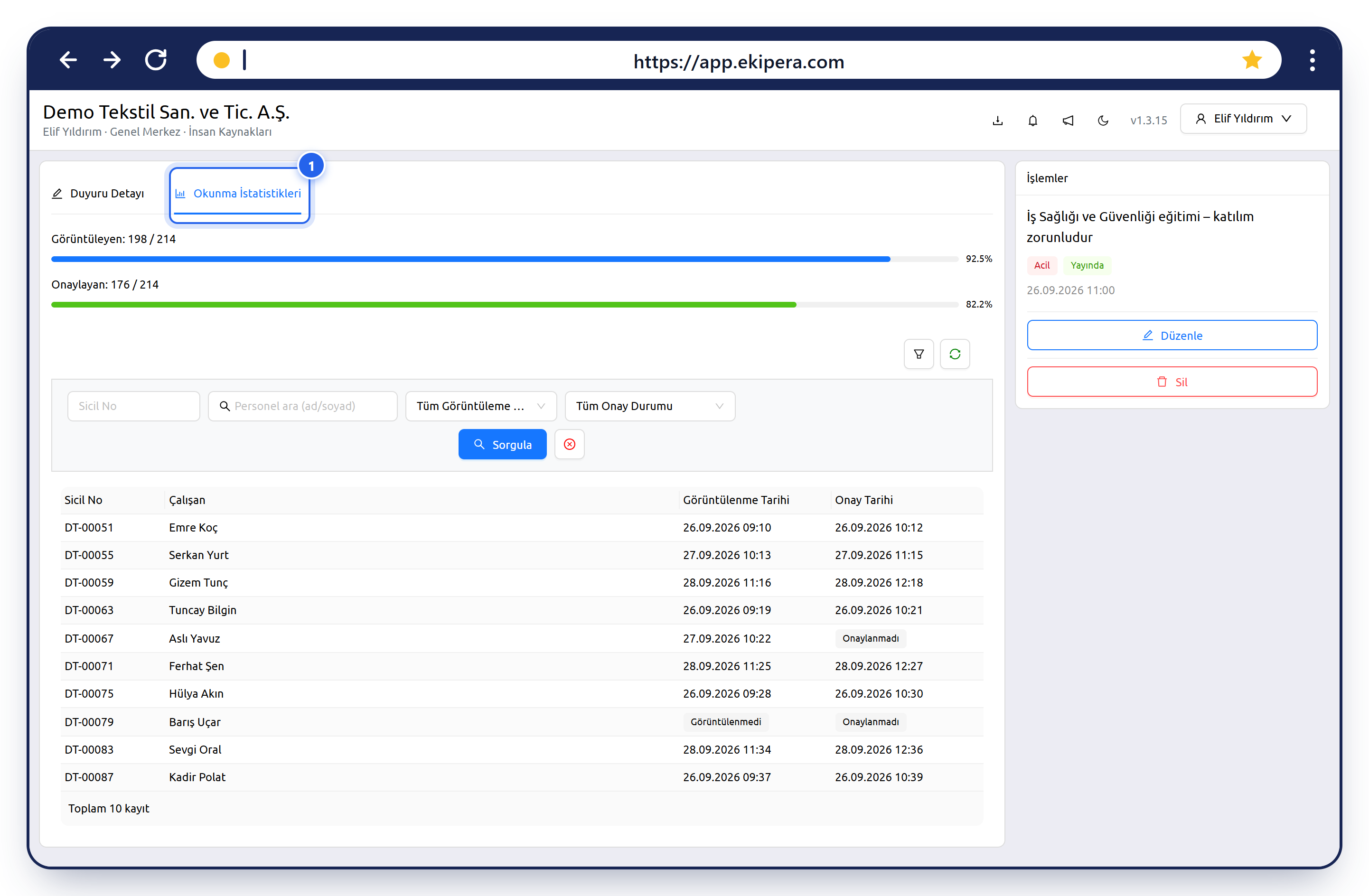Click the Gizem Tunç employee name
This screenshot has height=896, width=1369.
point(198,583)
